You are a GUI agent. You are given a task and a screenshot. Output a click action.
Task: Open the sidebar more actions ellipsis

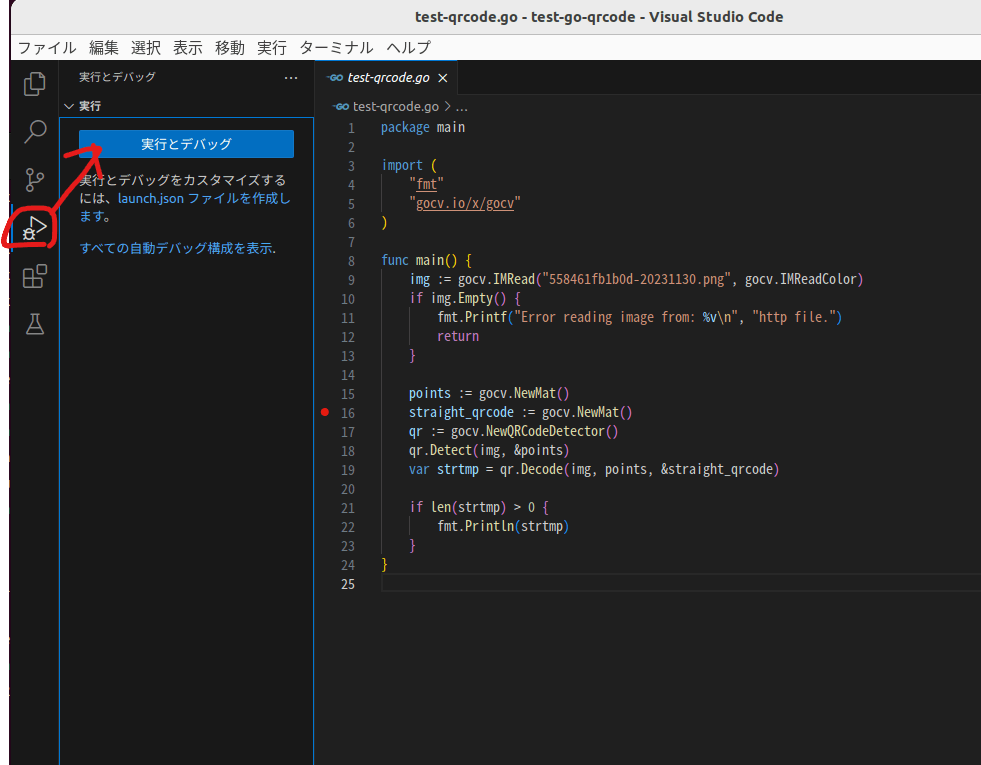291,78
